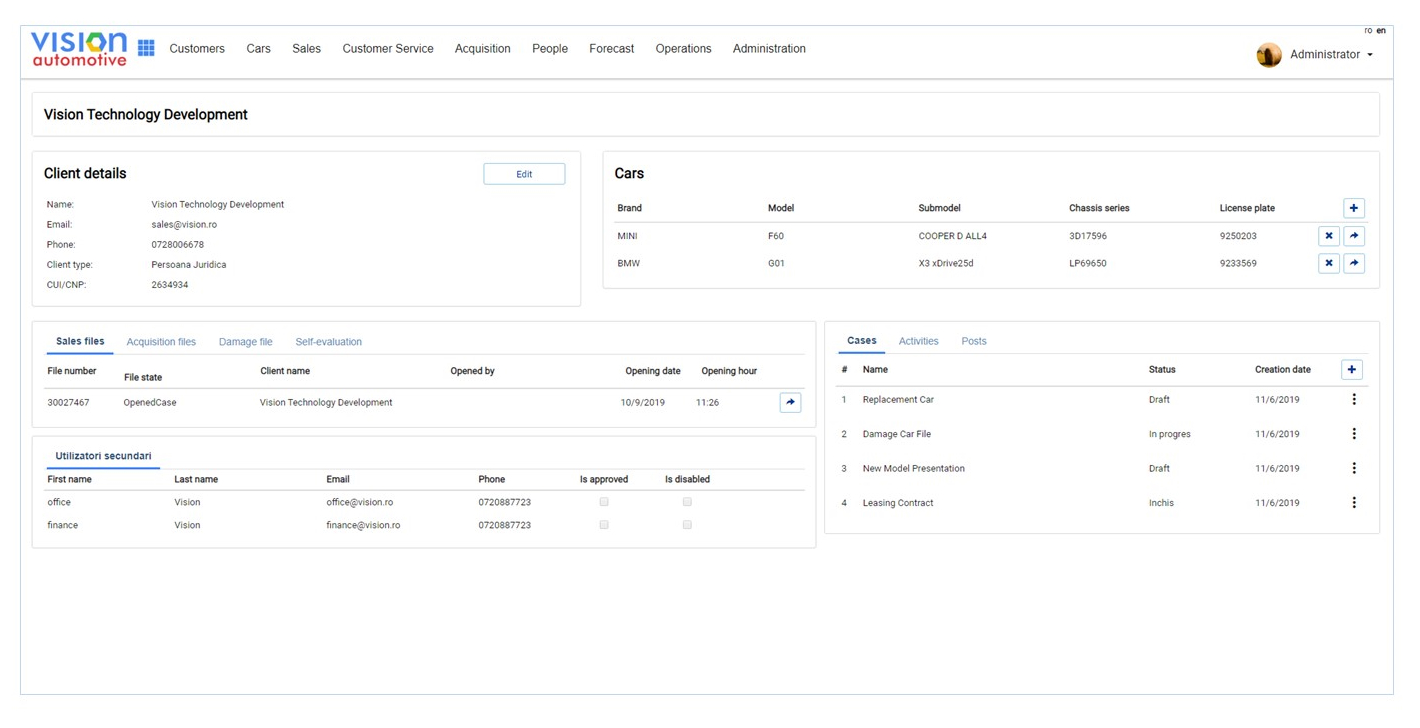Open the Customer Service menu
The height and width of the screenshot is (728, 1420).
388,48
